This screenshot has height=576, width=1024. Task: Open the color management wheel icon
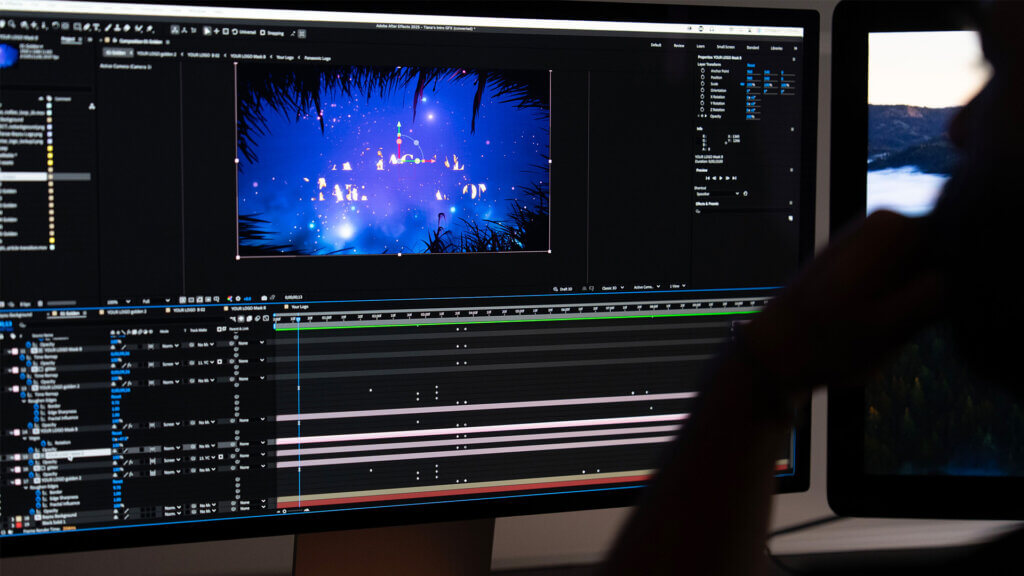230,298
